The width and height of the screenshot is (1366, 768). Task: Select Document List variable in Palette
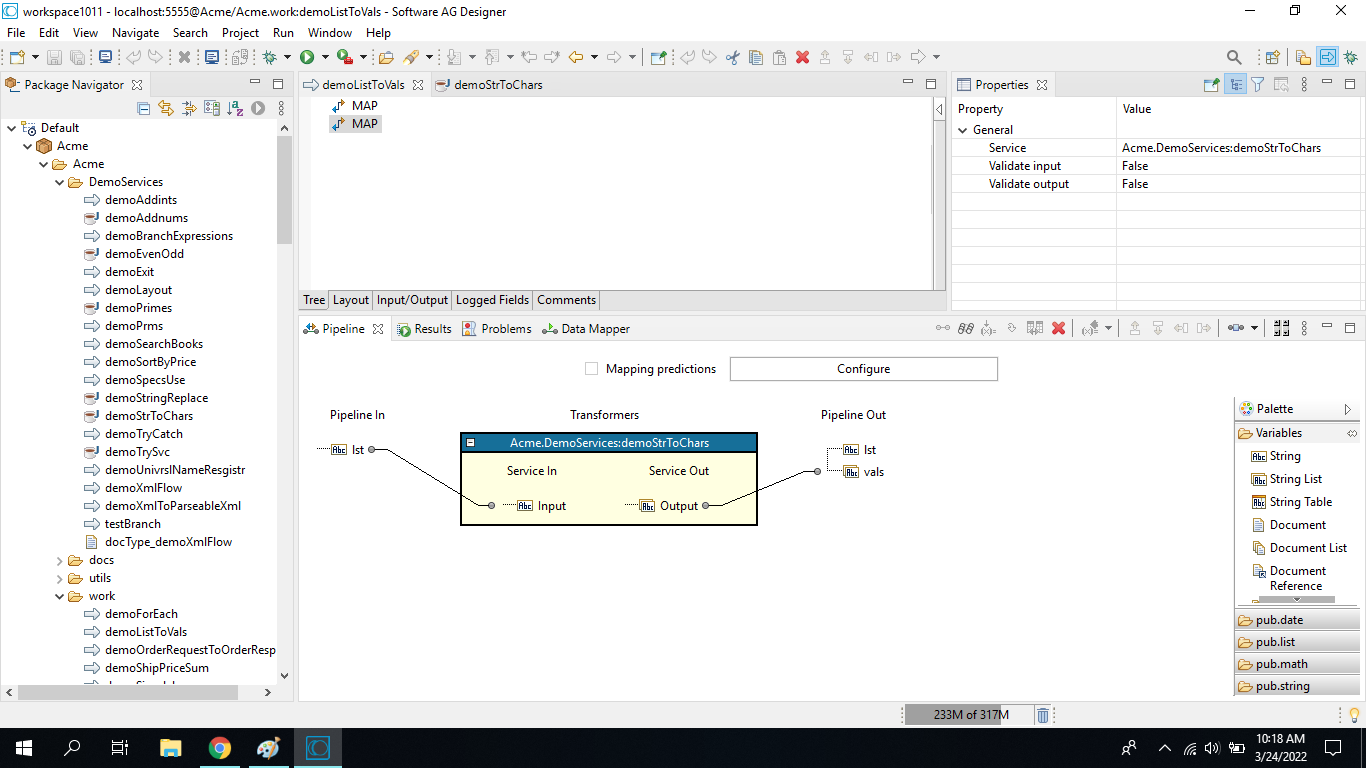(x=1300, y=548)
